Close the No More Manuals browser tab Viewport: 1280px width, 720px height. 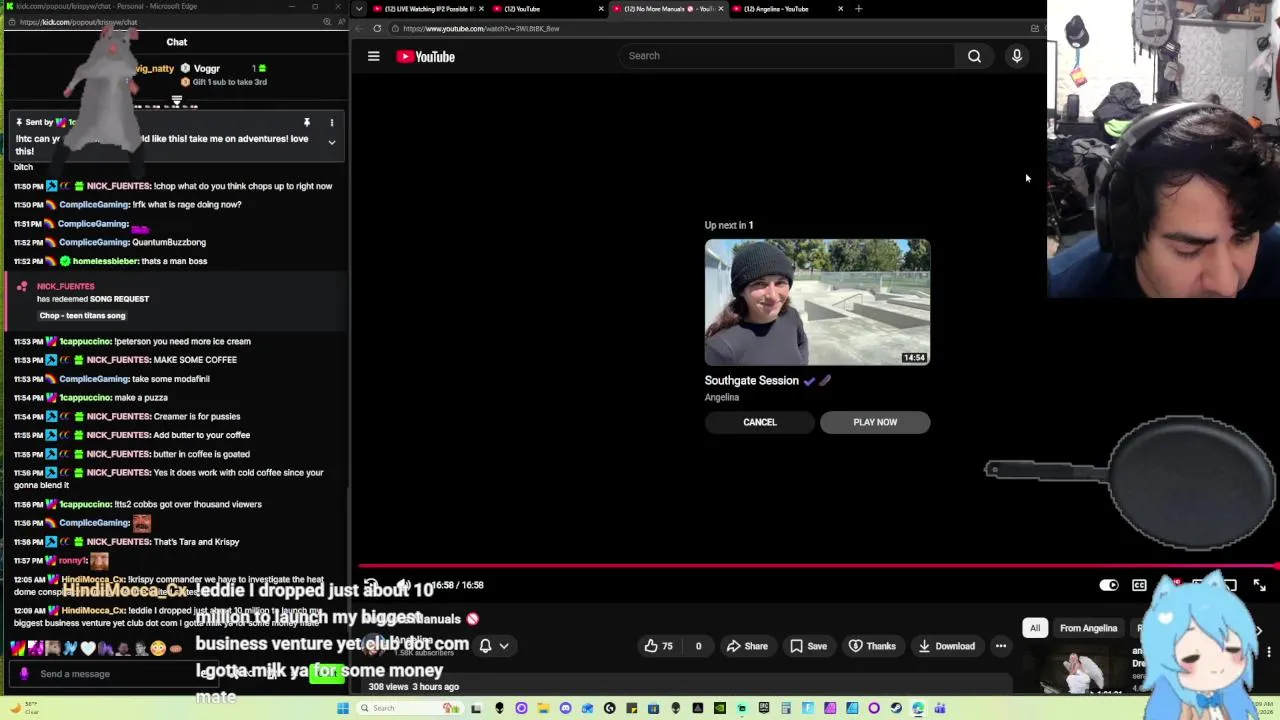[721, 9]
